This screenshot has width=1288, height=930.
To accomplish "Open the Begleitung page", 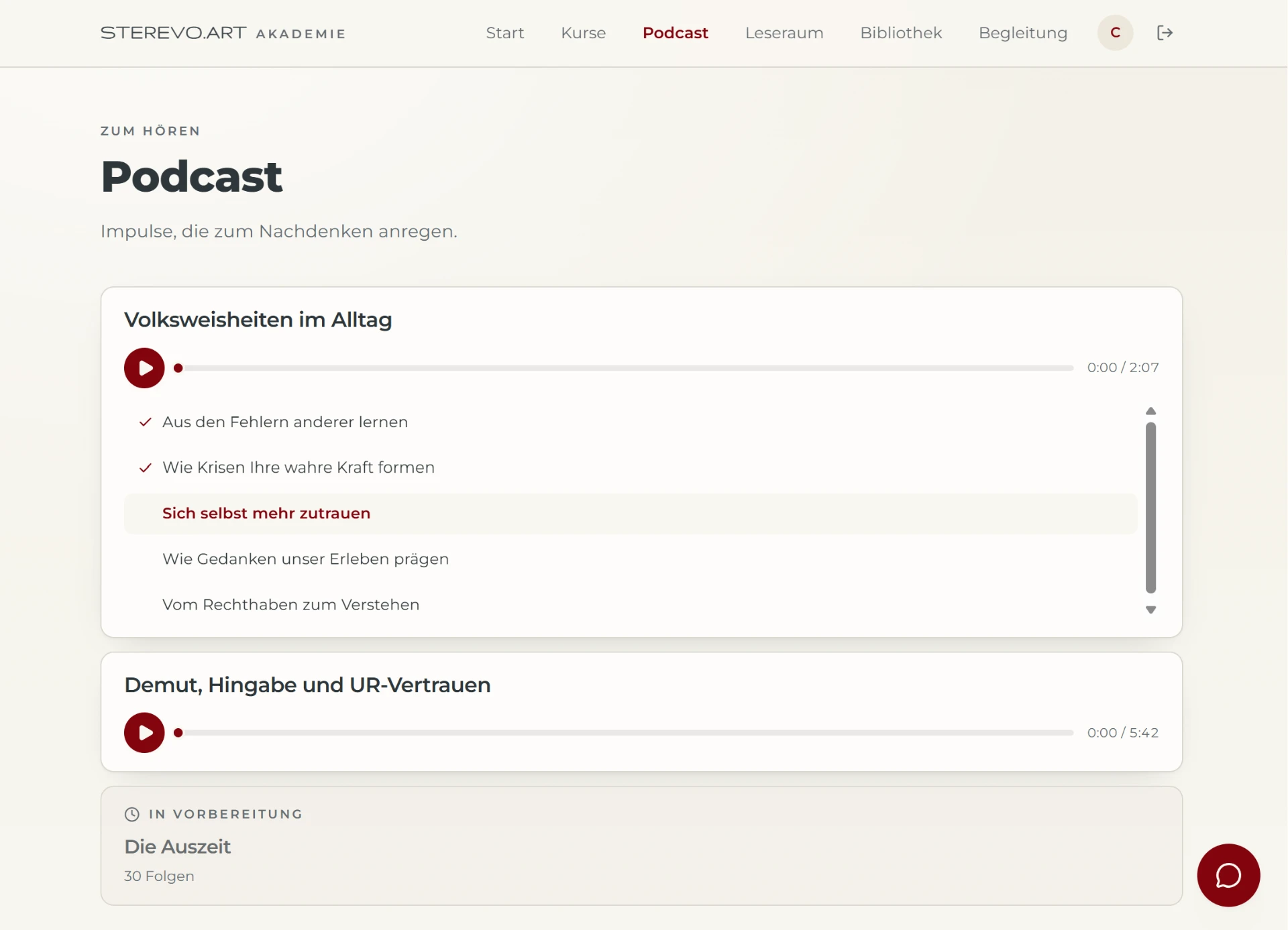I will coord(1022,33).
